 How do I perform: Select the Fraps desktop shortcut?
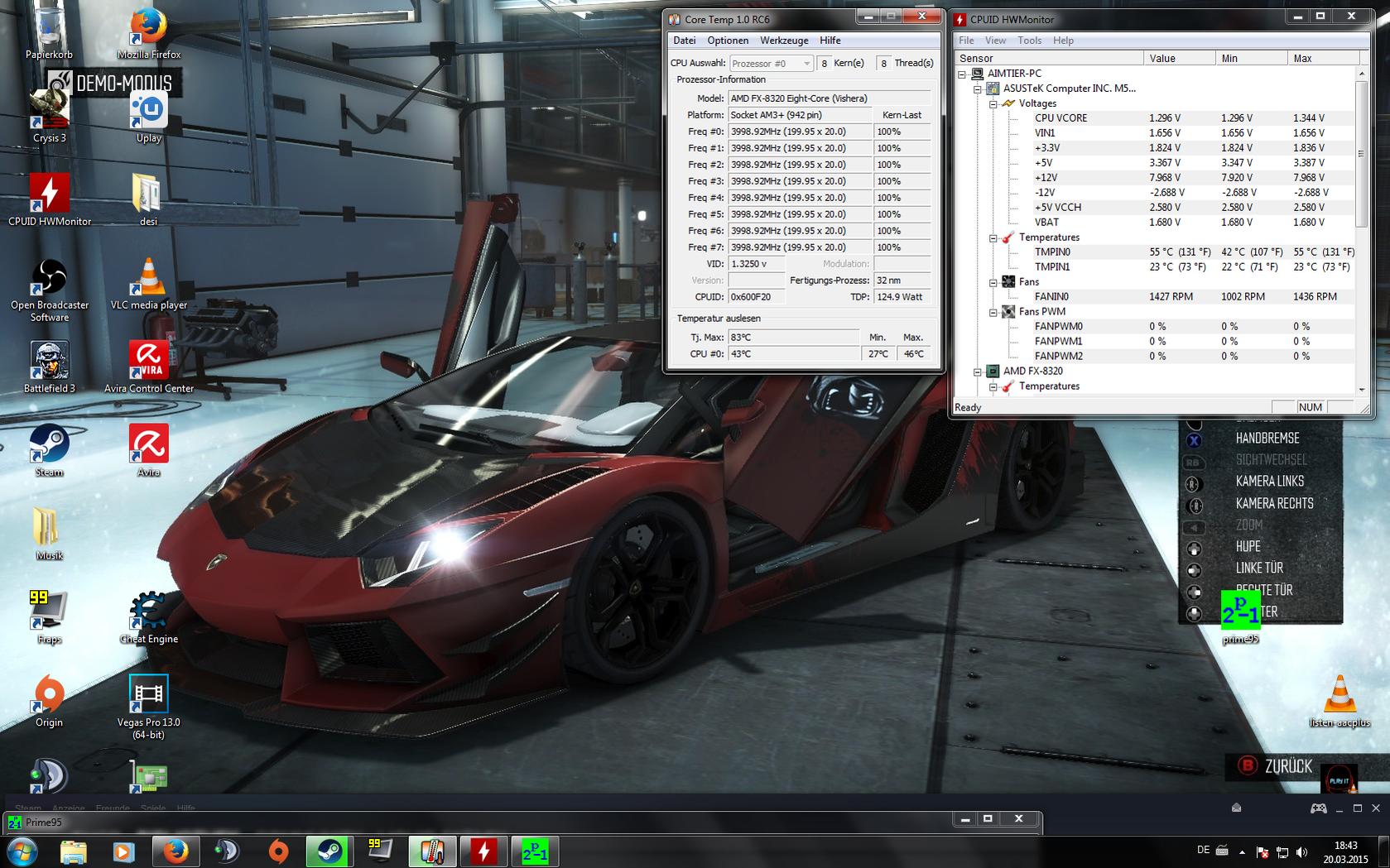pos(50,618)
